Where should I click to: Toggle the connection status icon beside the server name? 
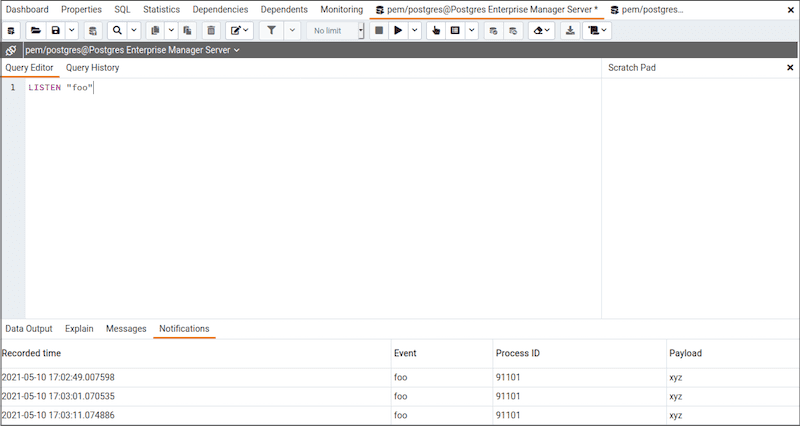click(x=11, y=50)
